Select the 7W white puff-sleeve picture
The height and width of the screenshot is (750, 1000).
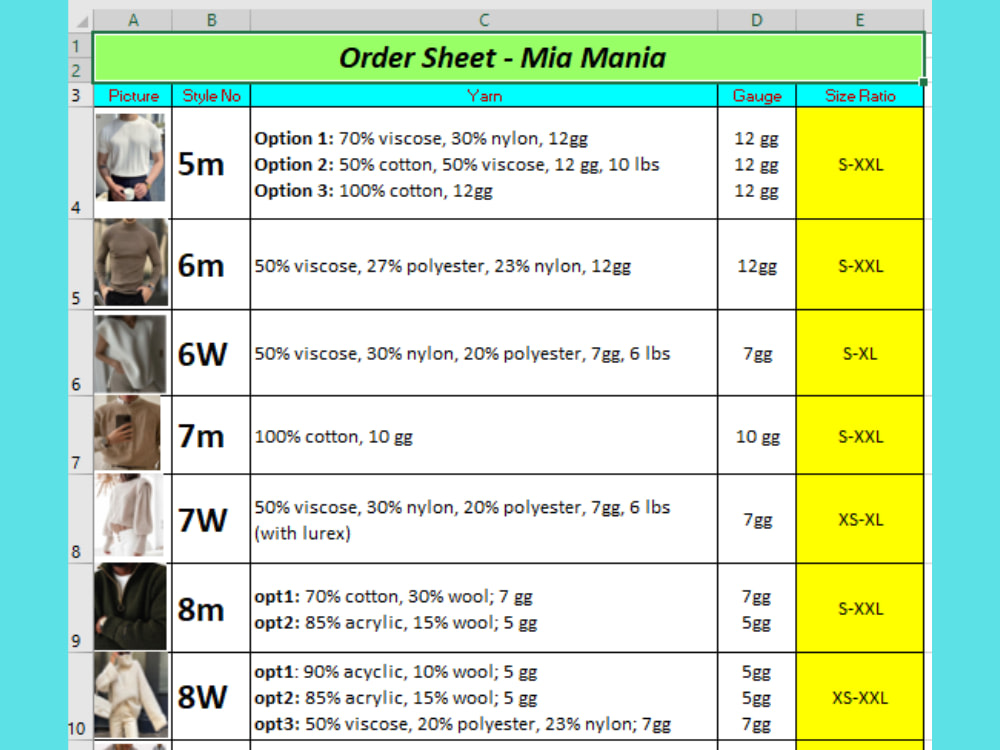(x=129, y=515)
